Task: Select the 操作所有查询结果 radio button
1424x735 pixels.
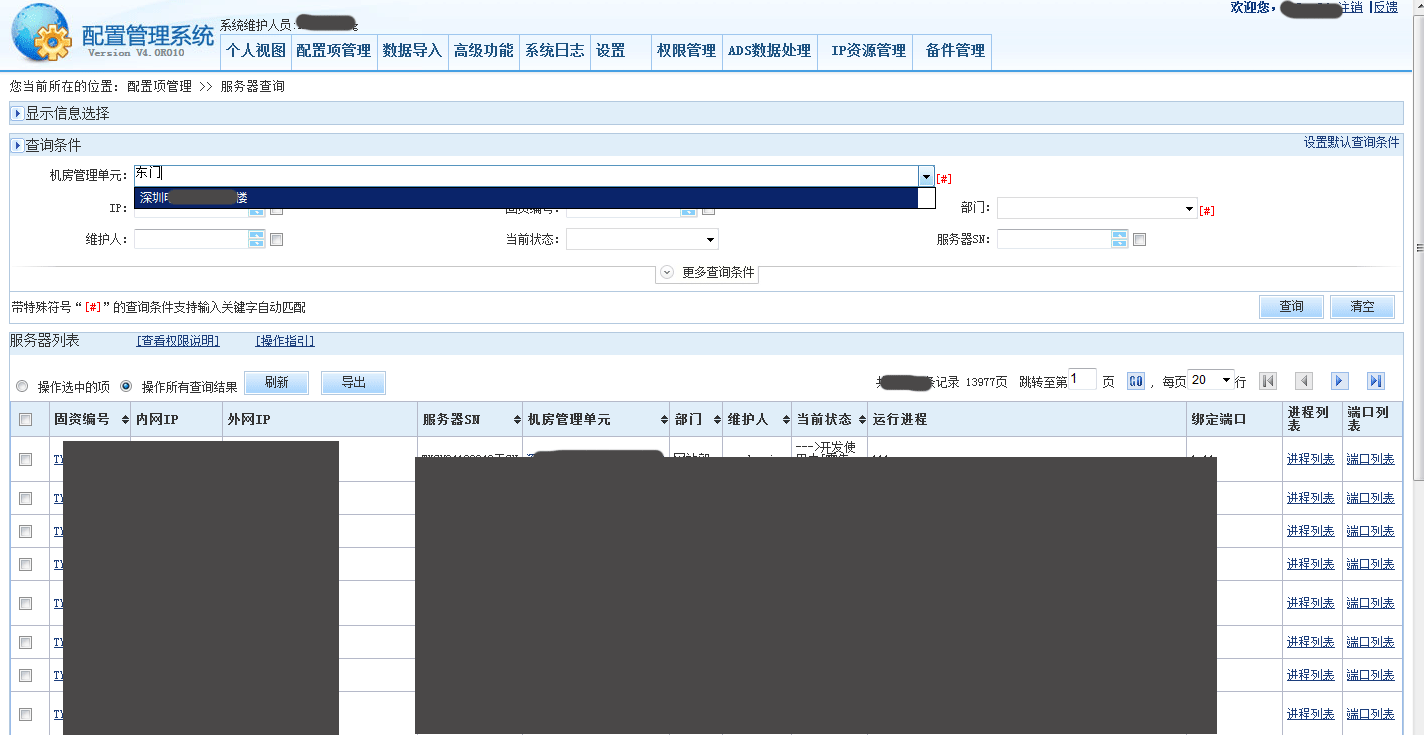Action: [126, 386]
